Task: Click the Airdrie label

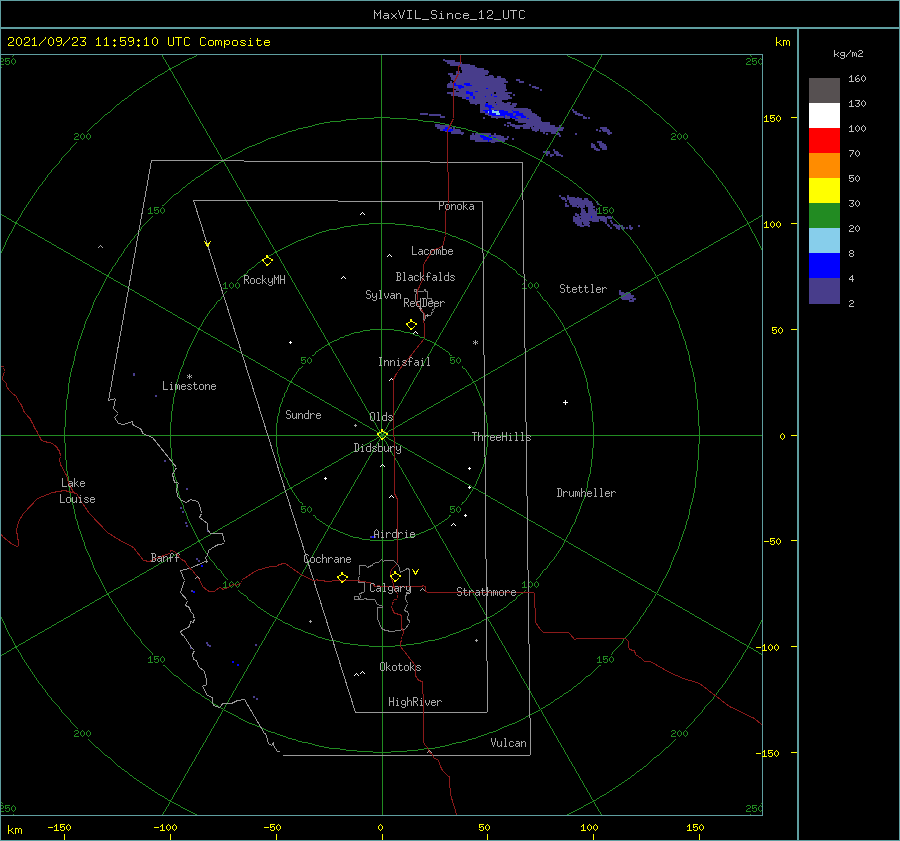Action: [394, 534]
